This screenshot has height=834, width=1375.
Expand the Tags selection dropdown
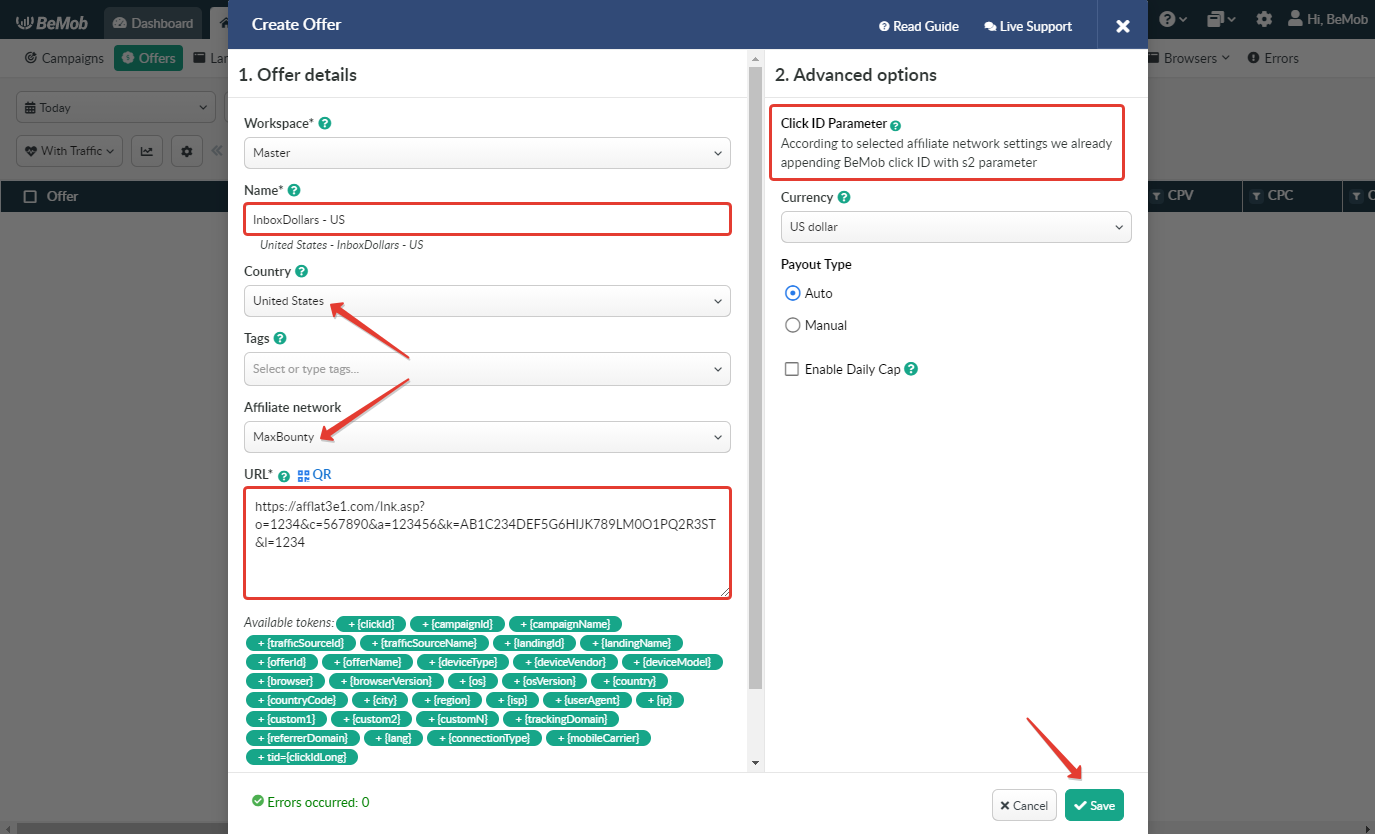[487, 369]
